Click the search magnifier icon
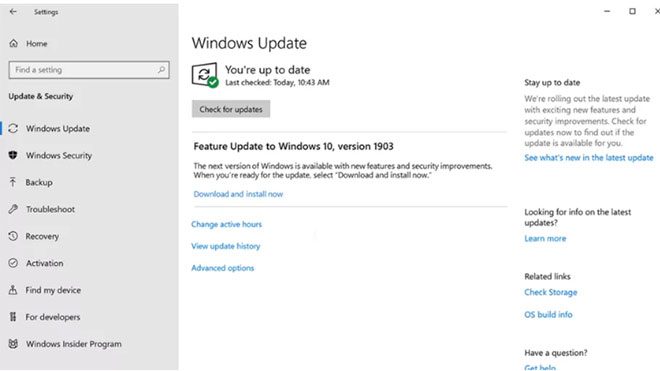This screenshot has height=371, width=660. (161, 69)
